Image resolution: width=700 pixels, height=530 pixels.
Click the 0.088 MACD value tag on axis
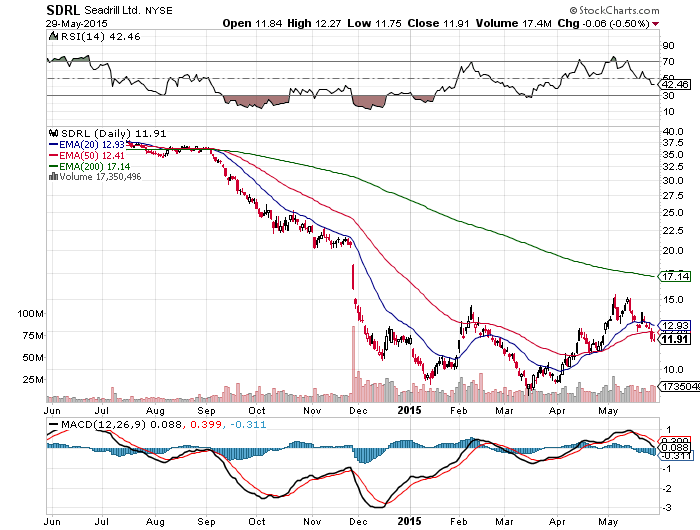point(675,448)
